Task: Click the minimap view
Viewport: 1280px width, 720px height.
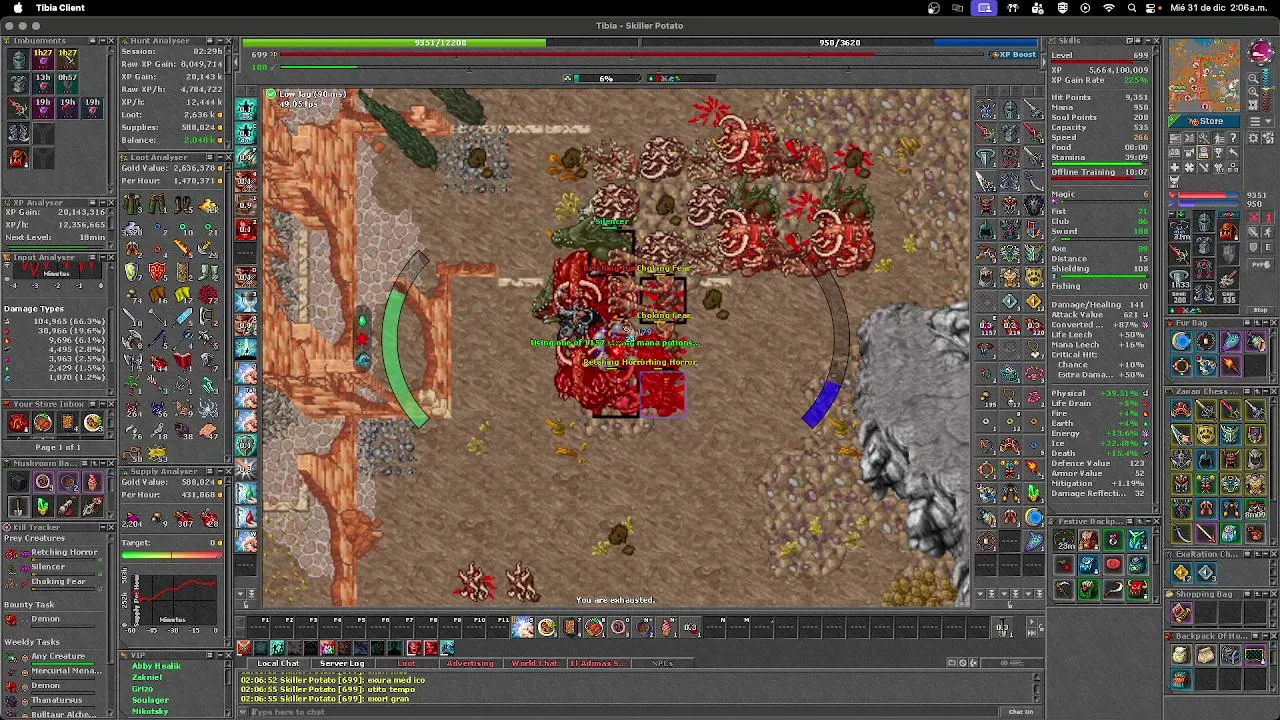Action: 1205,76
